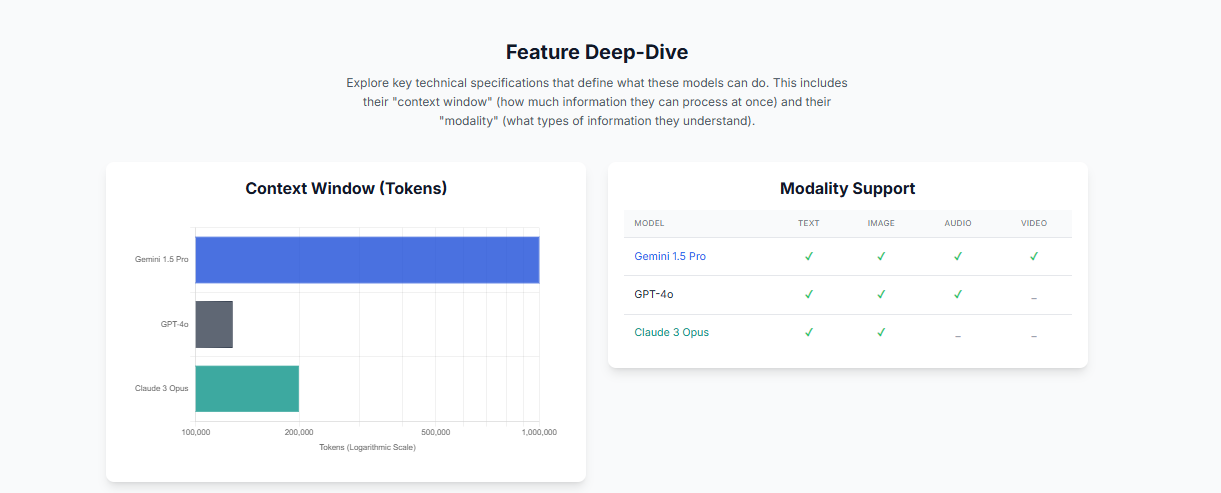Click the 200,000 axis tick label
The height and width of the screenshot is (493, 1221).
299,432
